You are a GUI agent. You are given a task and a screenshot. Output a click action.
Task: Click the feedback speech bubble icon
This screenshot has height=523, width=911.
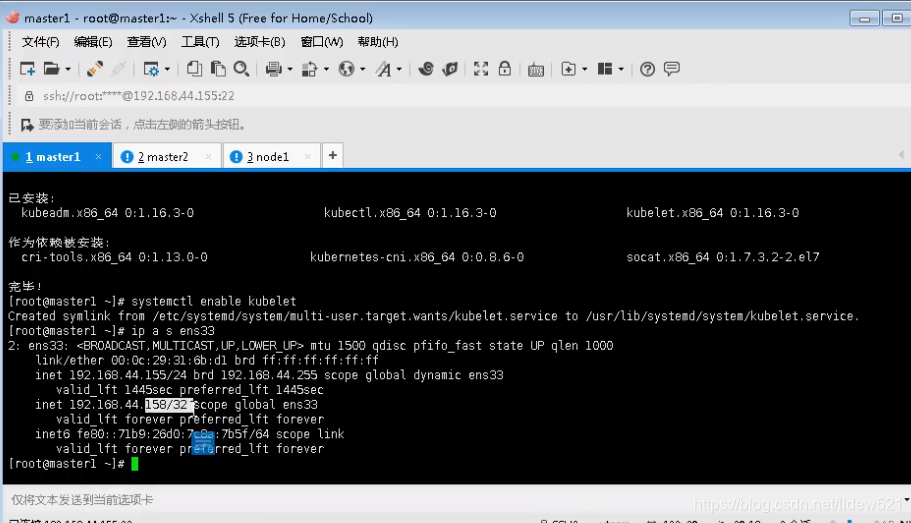click(x=672, y=69)
